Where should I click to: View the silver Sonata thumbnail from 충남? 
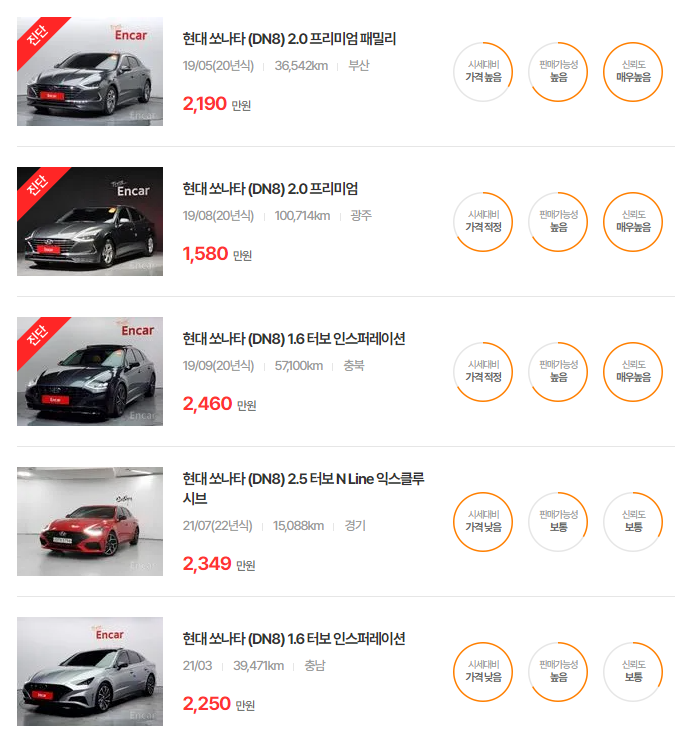pos(90,672)
